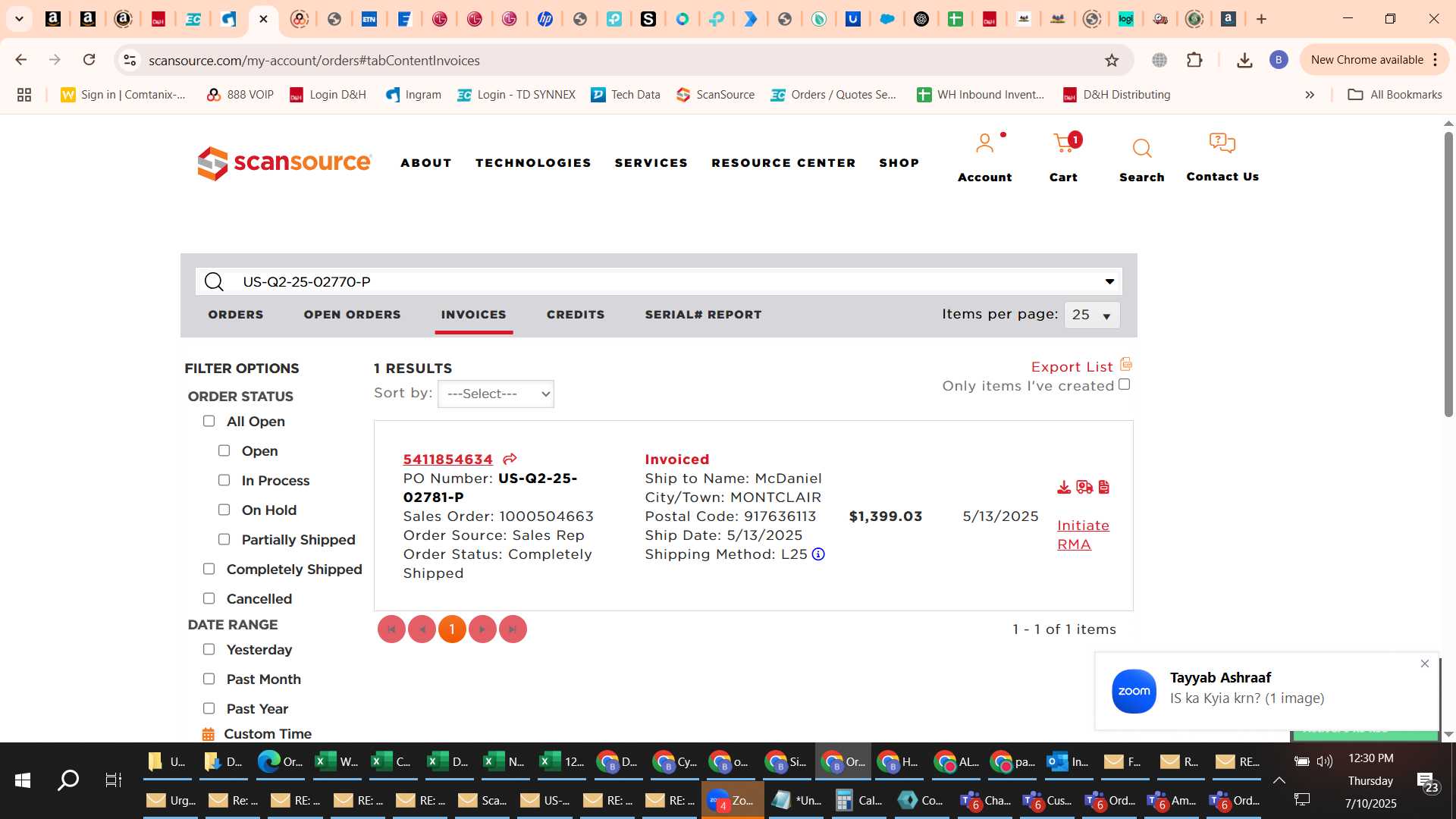This screenshot has width=1456, height=819.
Task: Click the Export List link
Action: (1072, 367)
